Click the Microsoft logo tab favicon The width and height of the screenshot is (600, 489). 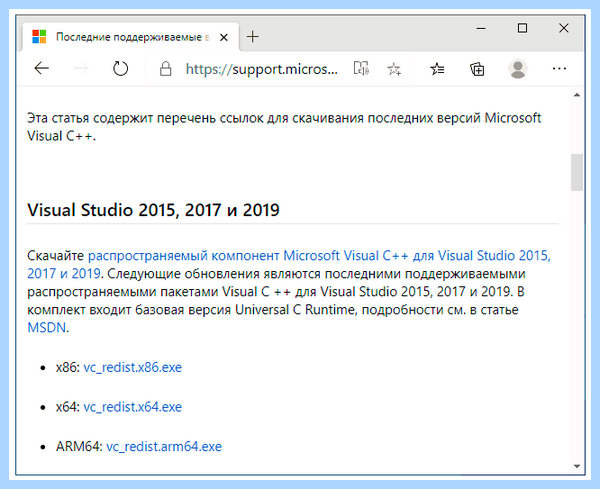click(39, 37)
